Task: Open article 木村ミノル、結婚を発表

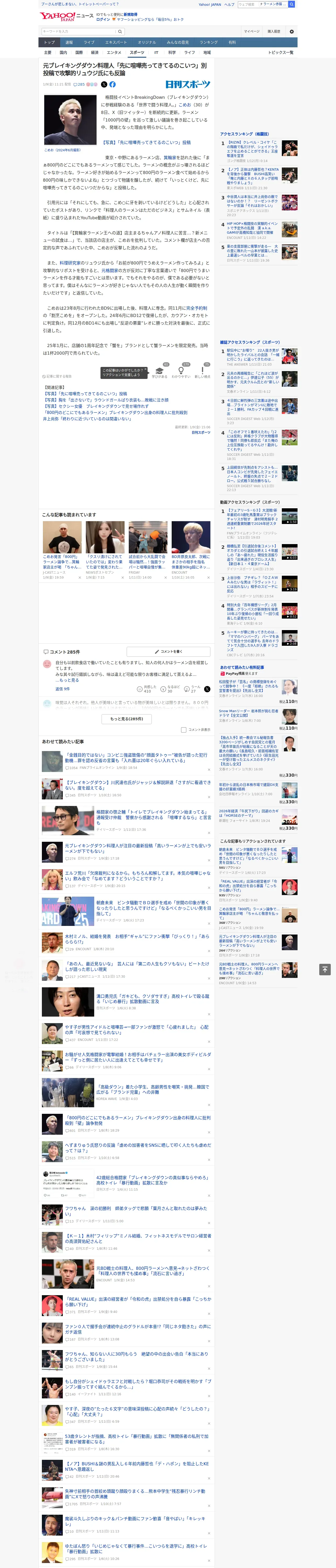Action: point(137,939)
